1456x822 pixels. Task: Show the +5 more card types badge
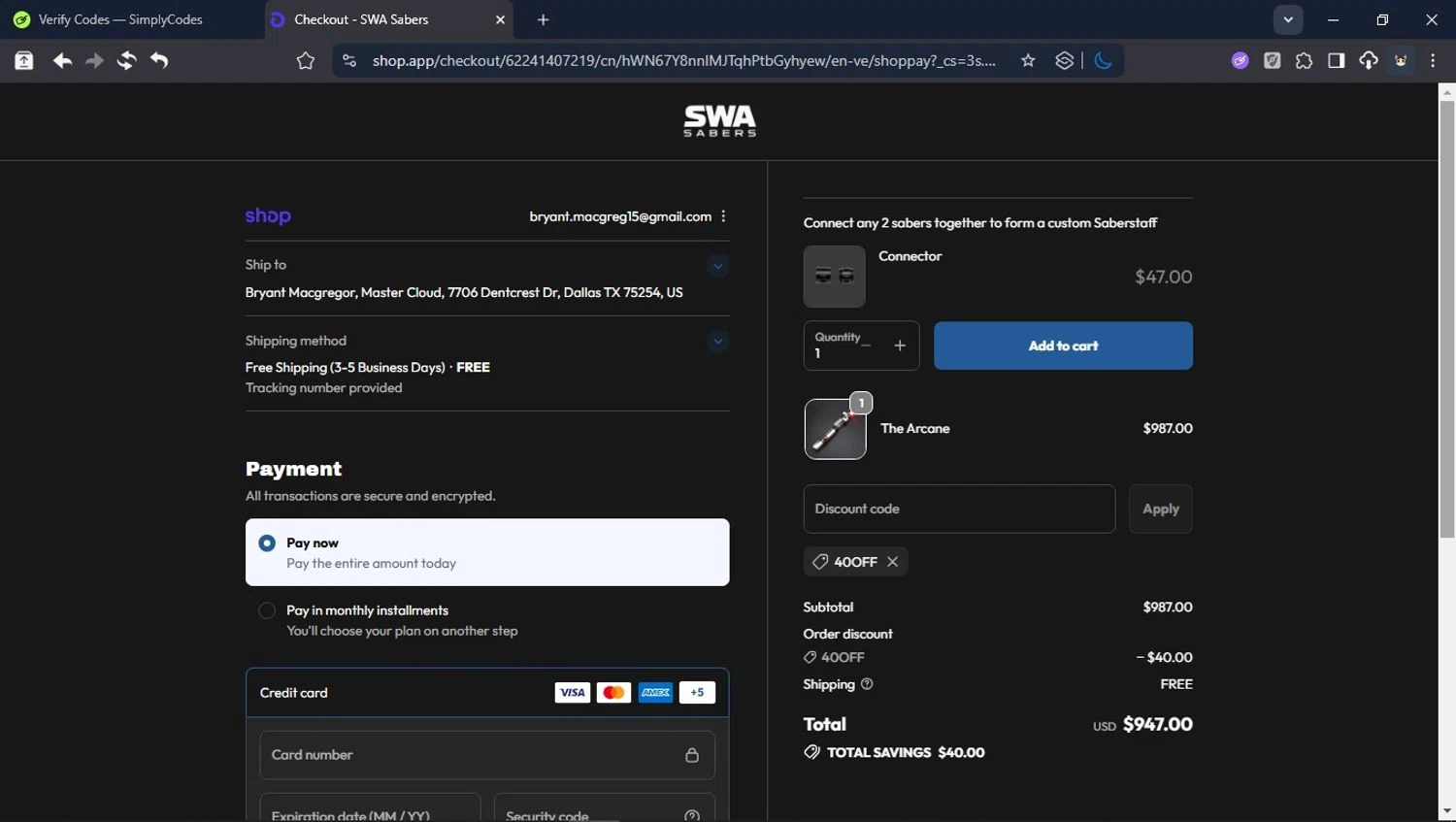tap(697, 692)
